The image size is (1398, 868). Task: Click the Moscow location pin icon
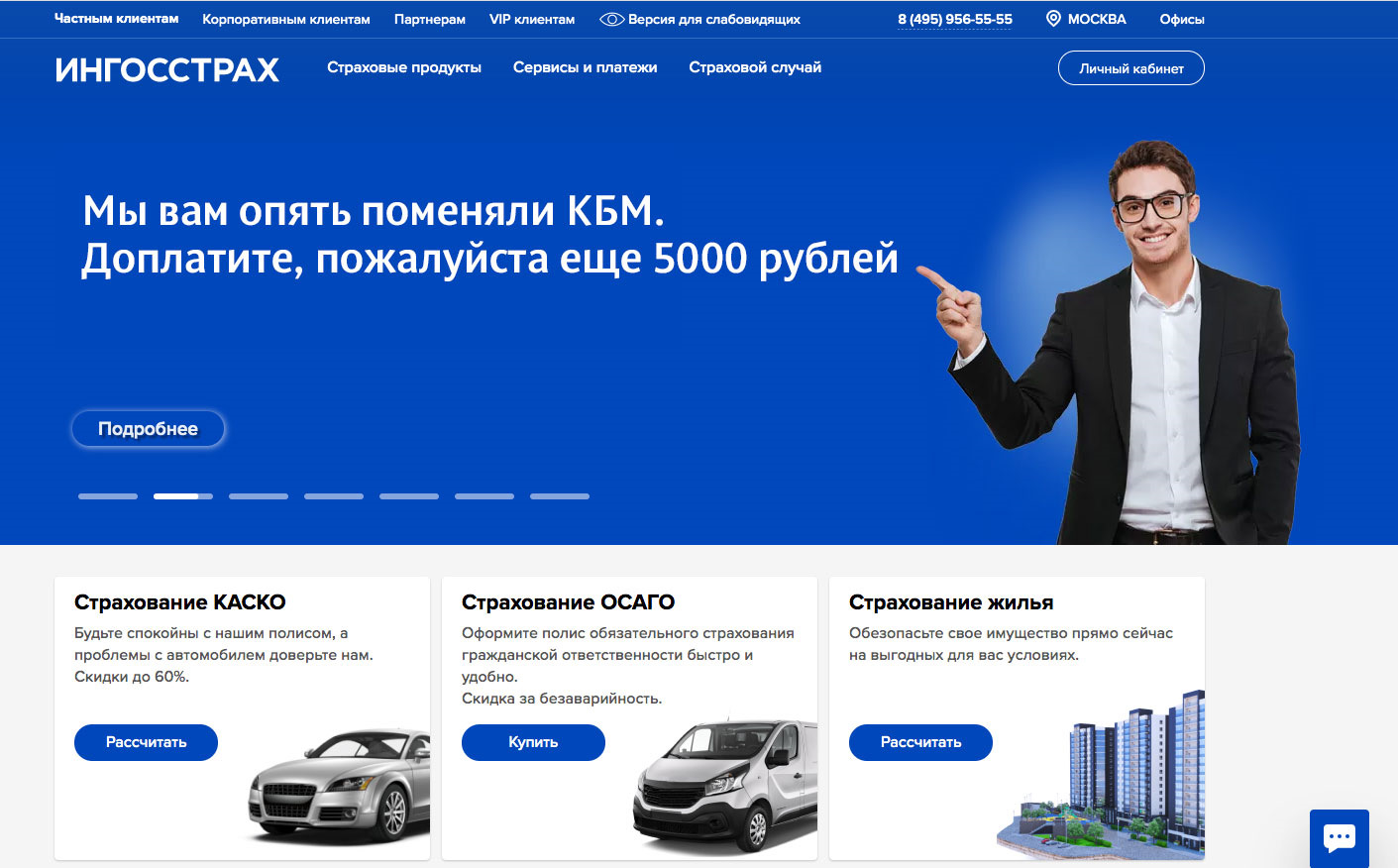(1053, 19)
